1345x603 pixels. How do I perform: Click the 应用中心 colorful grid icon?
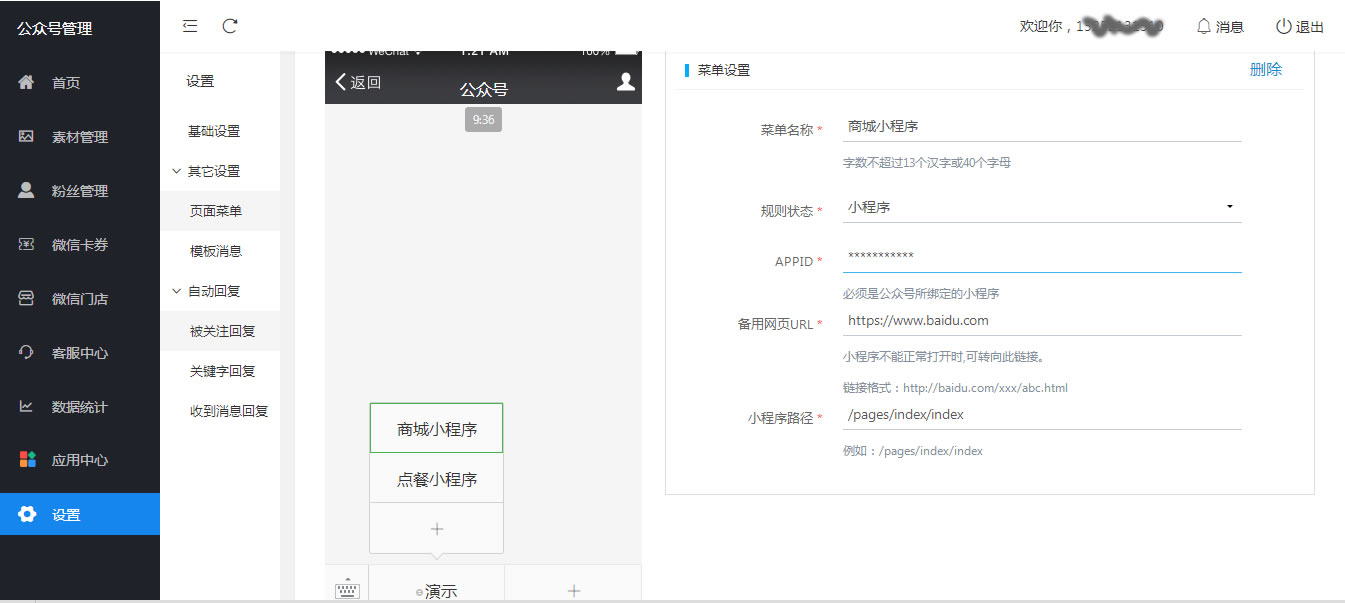tap(27, 460)
